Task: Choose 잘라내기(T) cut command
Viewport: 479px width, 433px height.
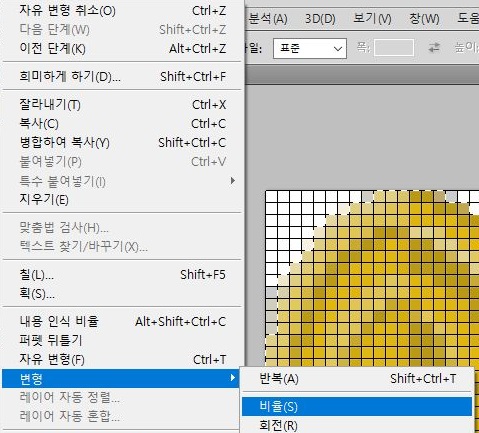Action: click(122, 105)
